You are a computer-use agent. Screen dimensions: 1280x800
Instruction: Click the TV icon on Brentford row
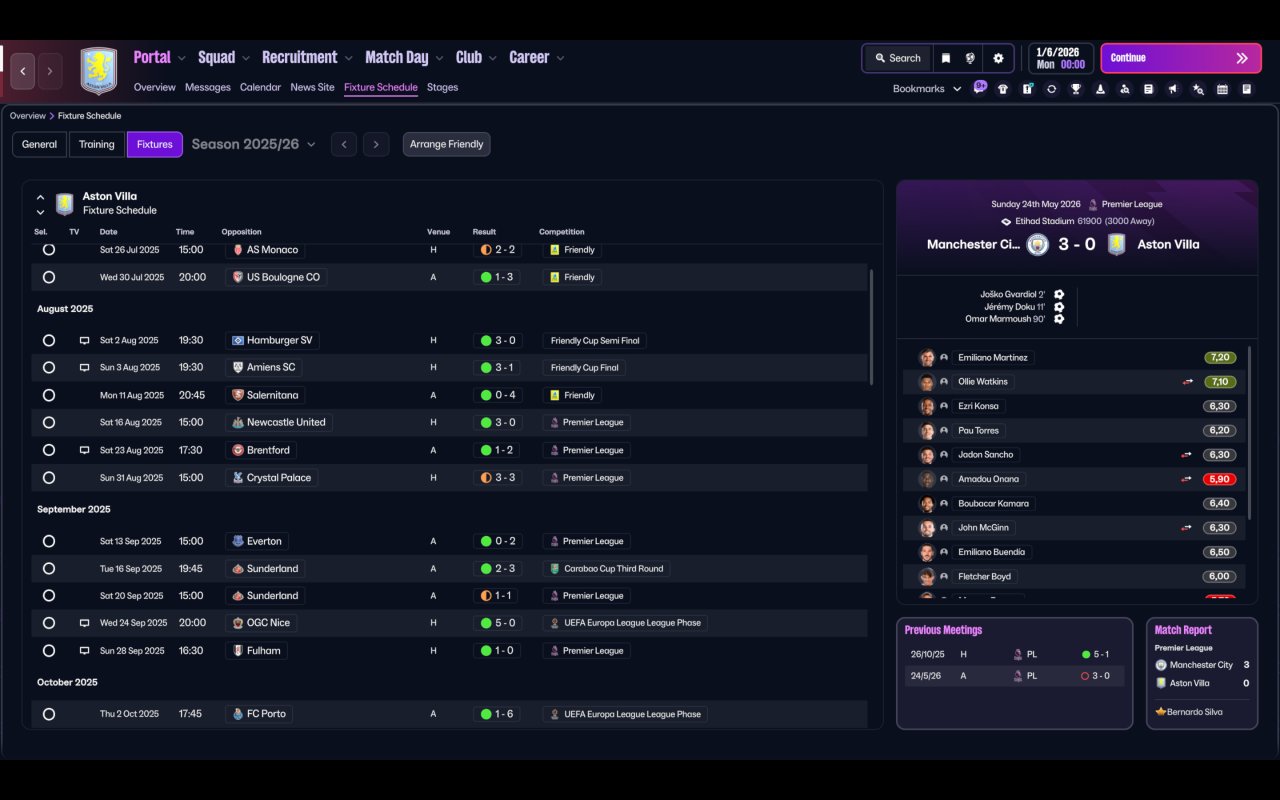(x=85, y=450)
